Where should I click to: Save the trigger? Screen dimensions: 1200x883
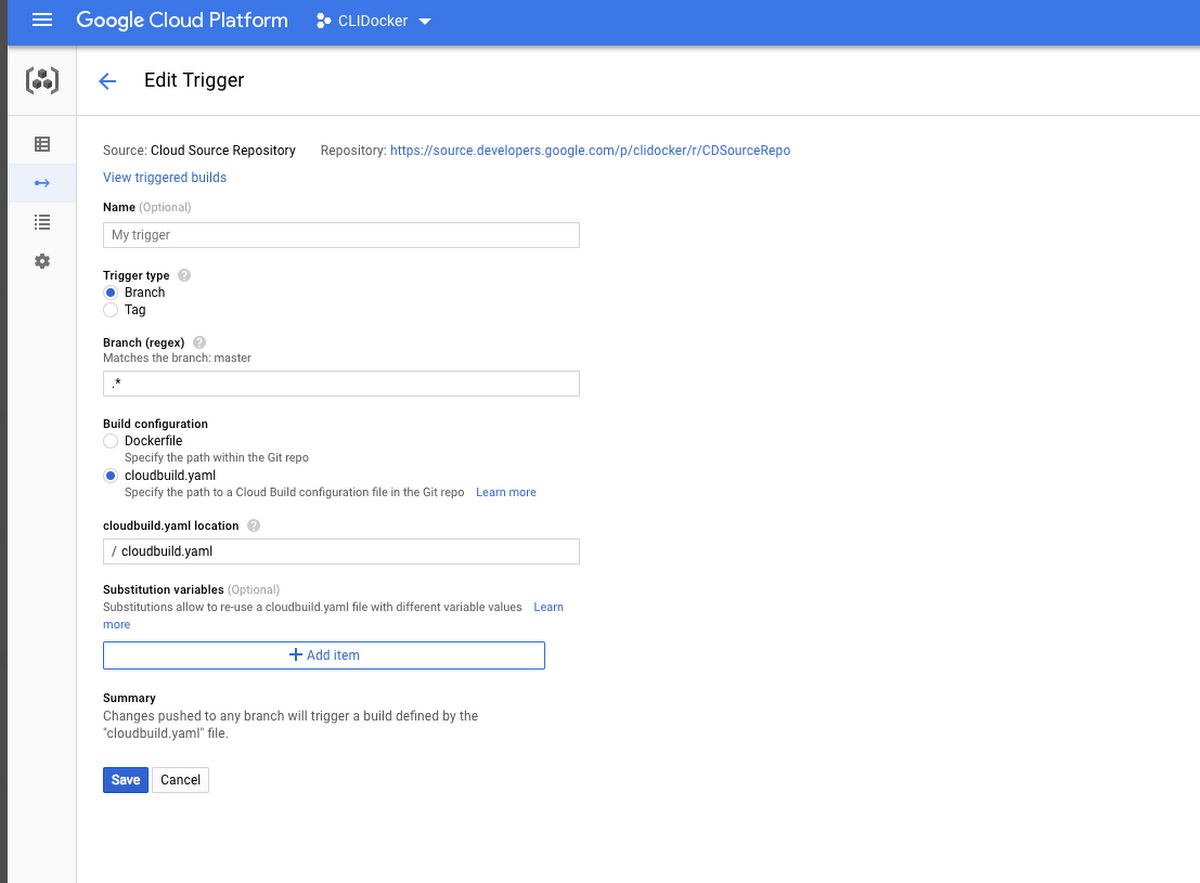click(125, 779)
